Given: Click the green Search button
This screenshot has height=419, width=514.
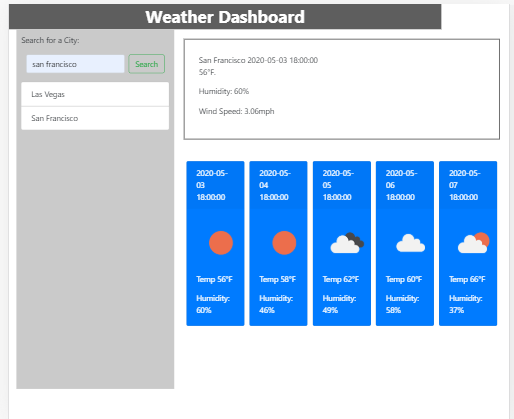Looking at the screenshot, I should point(147,64).
